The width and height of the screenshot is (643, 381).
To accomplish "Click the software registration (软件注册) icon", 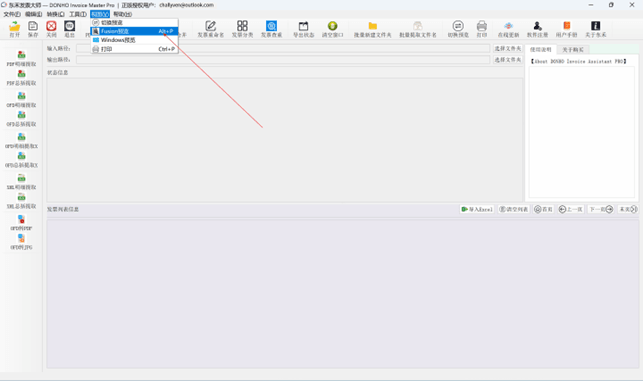I will (x=538, y=29).
